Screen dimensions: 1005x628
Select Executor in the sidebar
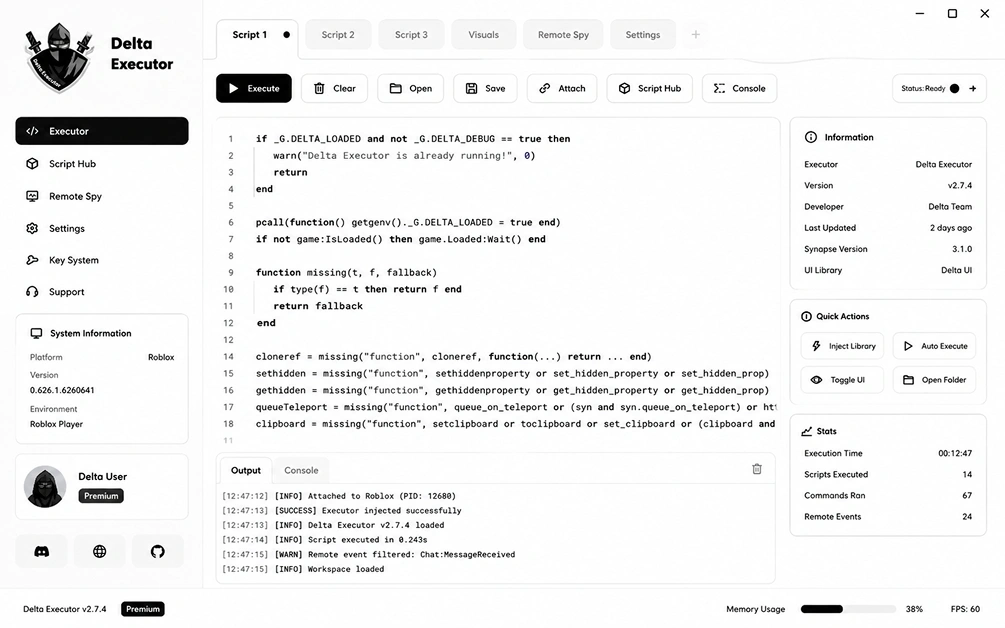(102, 131)
